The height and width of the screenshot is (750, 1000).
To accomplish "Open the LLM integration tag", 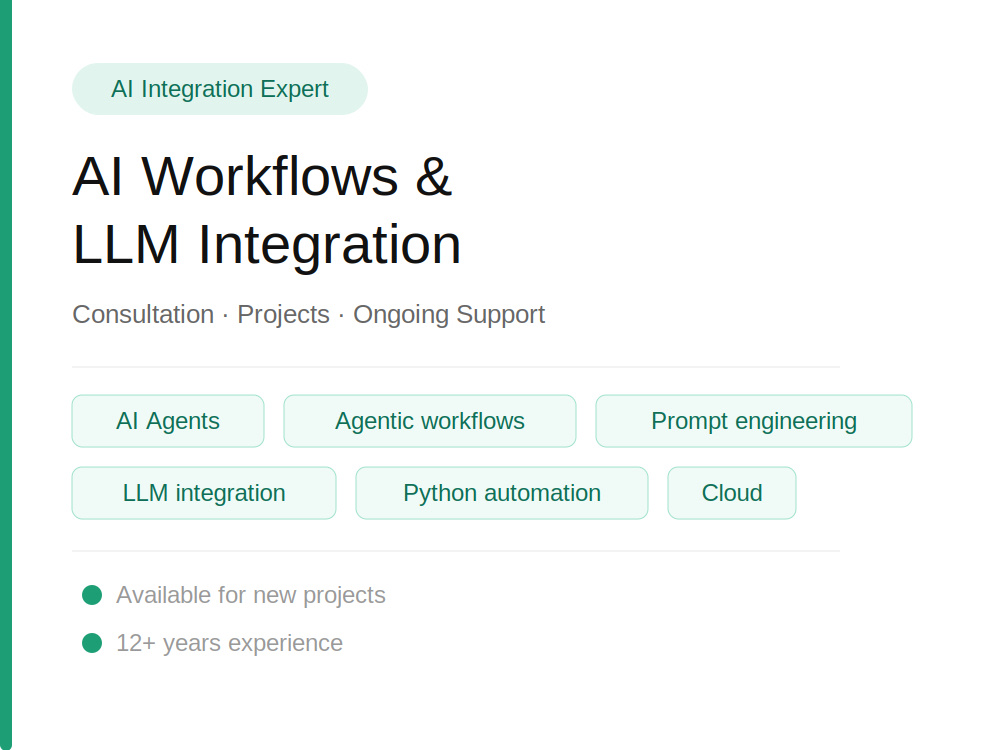I will click(x=204, y=493).
